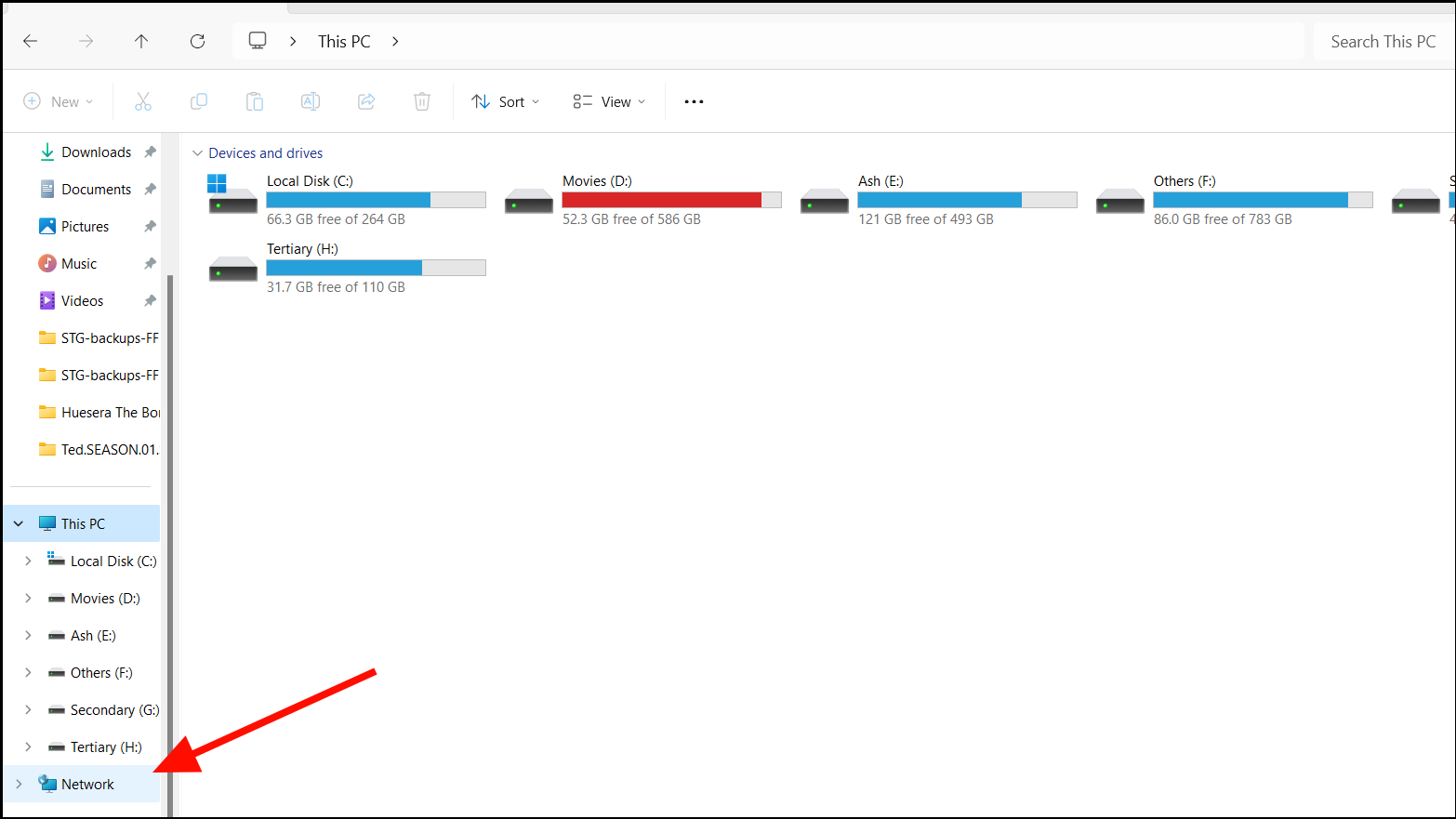Open Downloads in quick access
Image resolution: width=1456 pixels, height=819 pixels.
coord(85,152)
